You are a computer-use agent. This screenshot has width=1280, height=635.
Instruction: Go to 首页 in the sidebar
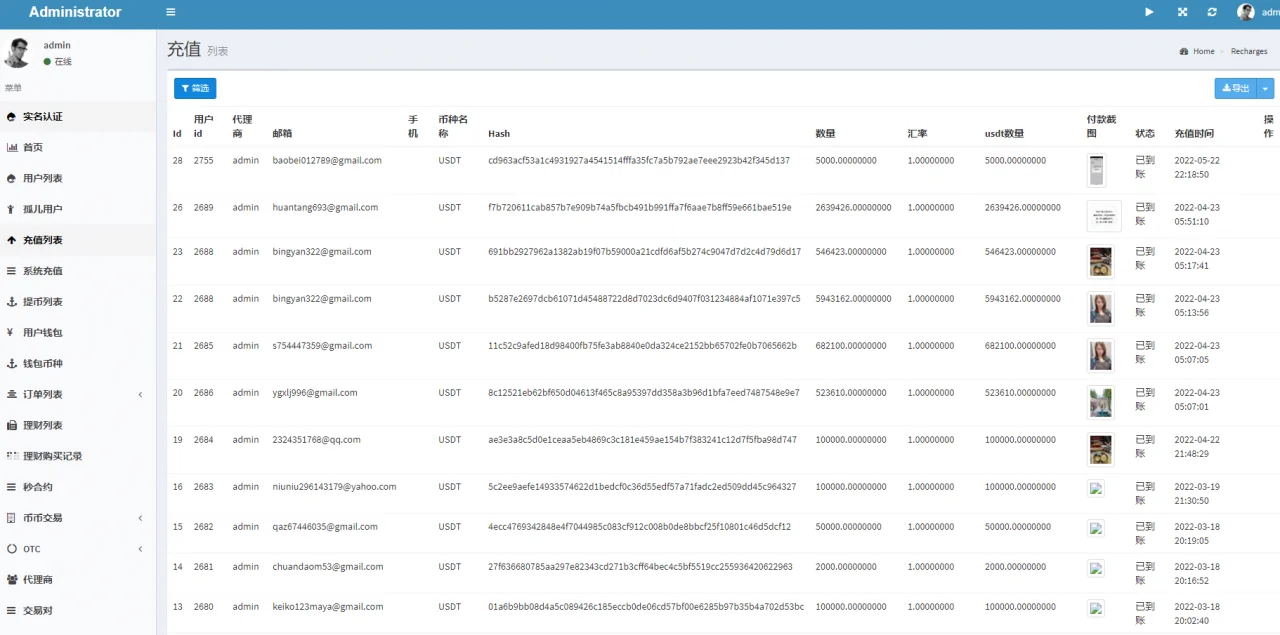(x=33, y=148)
